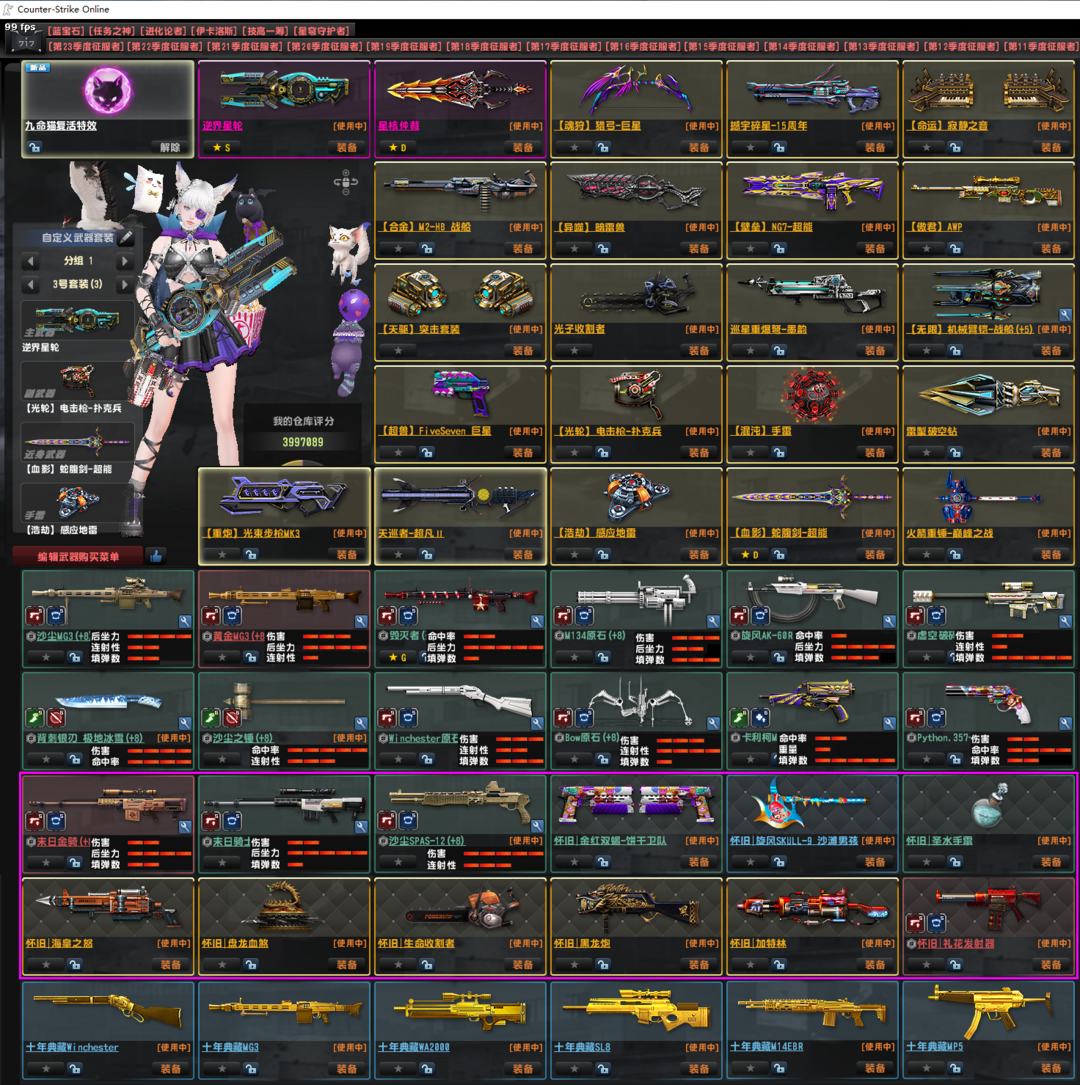Toggle the lock on 【傲君】AWP card
The height and width of the screenshot is (1085, 1080).
click(955, 249)
